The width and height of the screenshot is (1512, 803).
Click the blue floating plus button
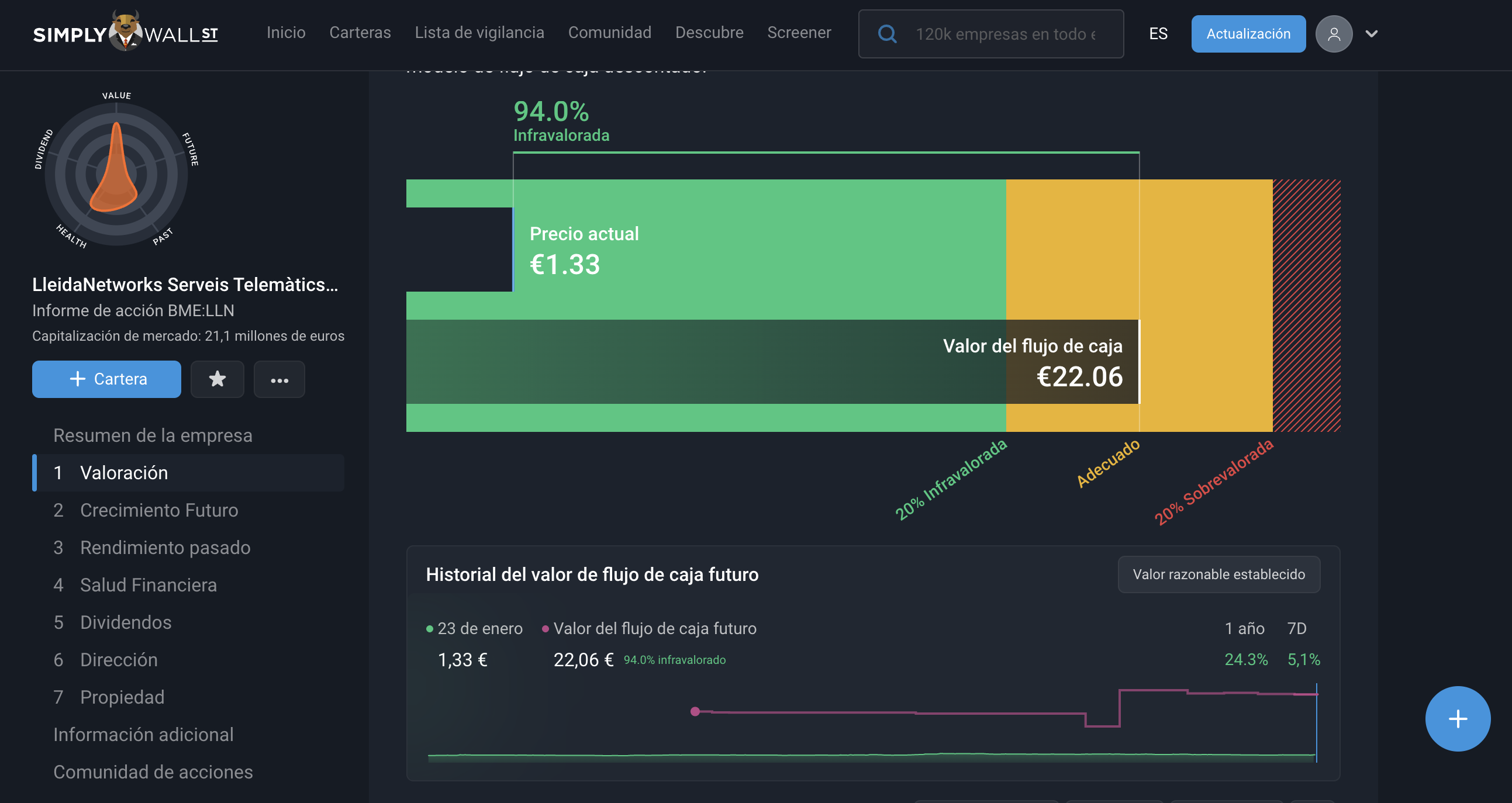click(1458, 718)
